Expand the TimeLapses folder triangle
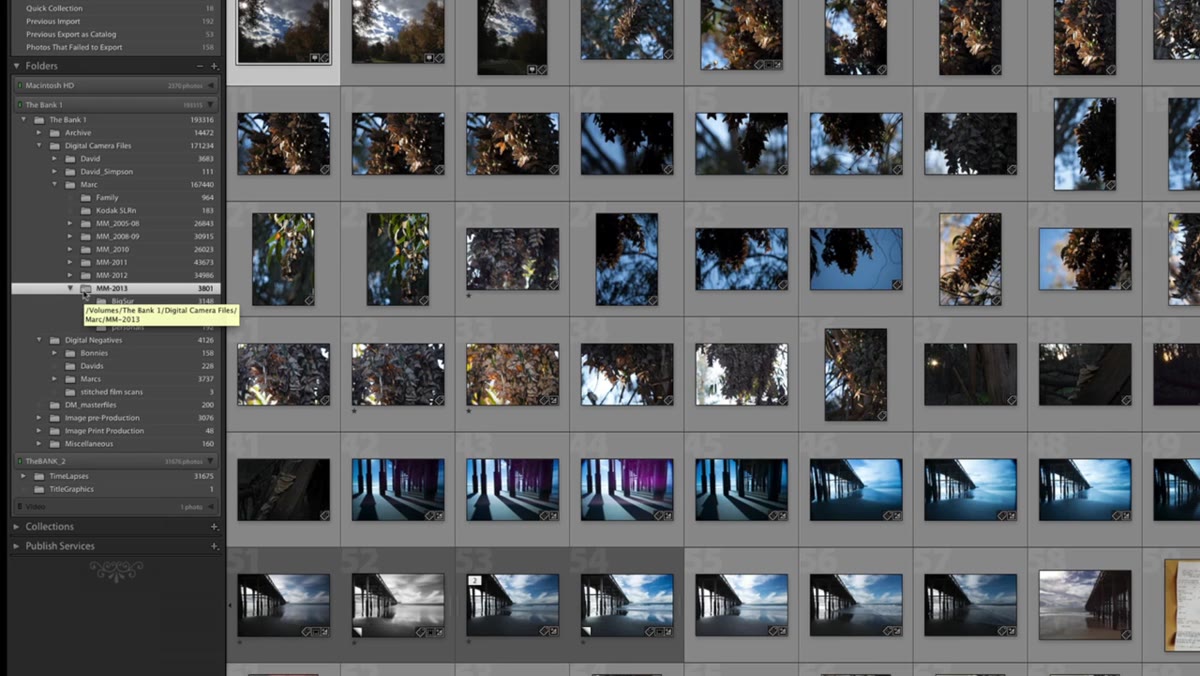Image resolution: width=1200 pixels, height=676 pixels. coord(24,477)
